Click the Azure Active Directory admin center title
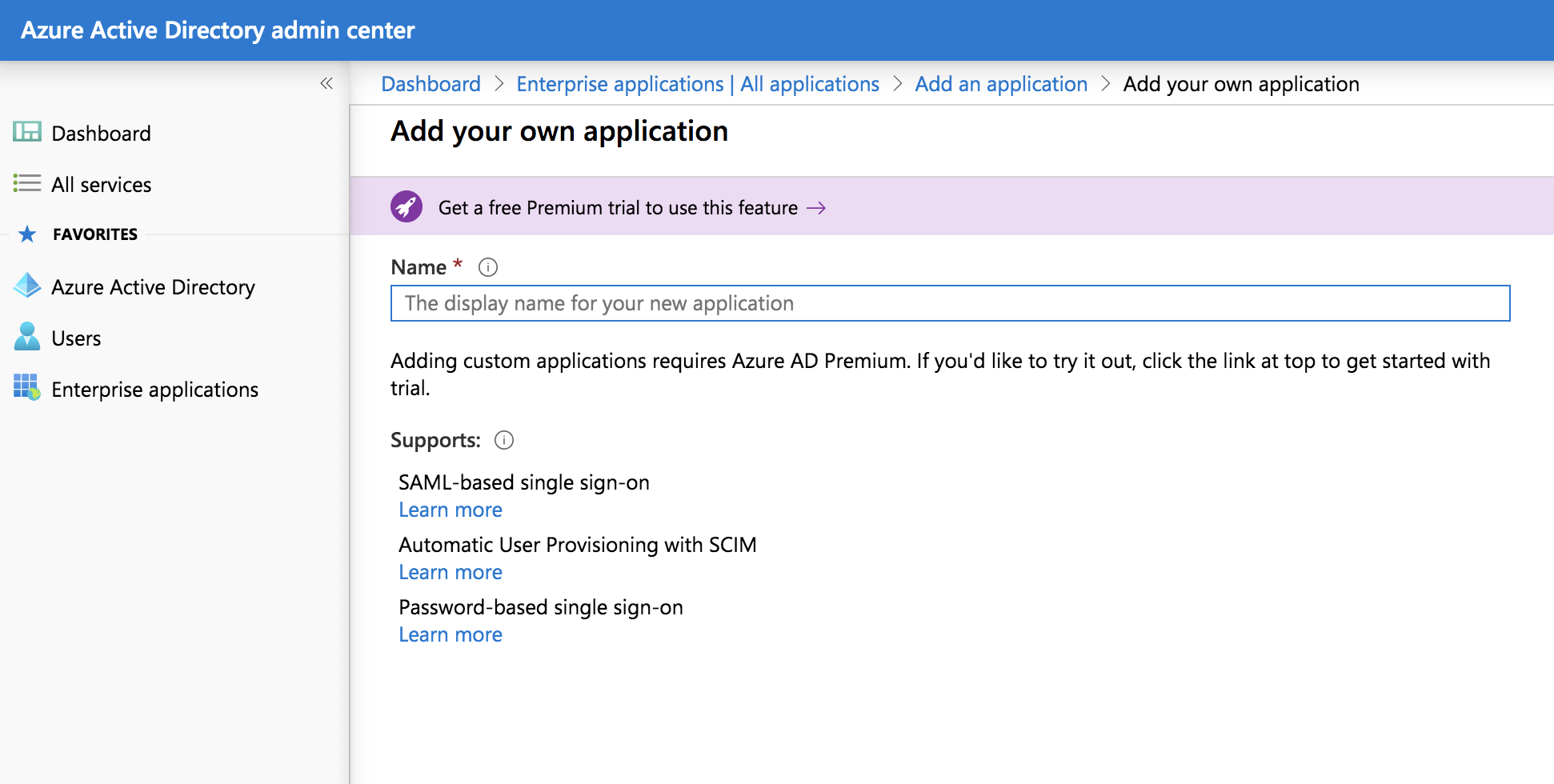Screen dimensions: 1554x784 click(x=218, y=30)
